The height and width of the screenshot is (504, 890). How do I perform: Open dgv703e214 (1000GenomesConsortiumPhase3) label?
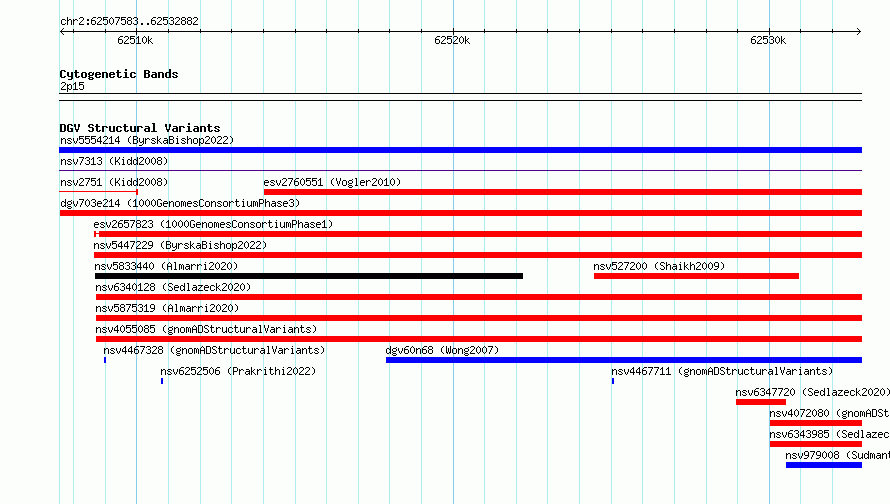(180, 203)
